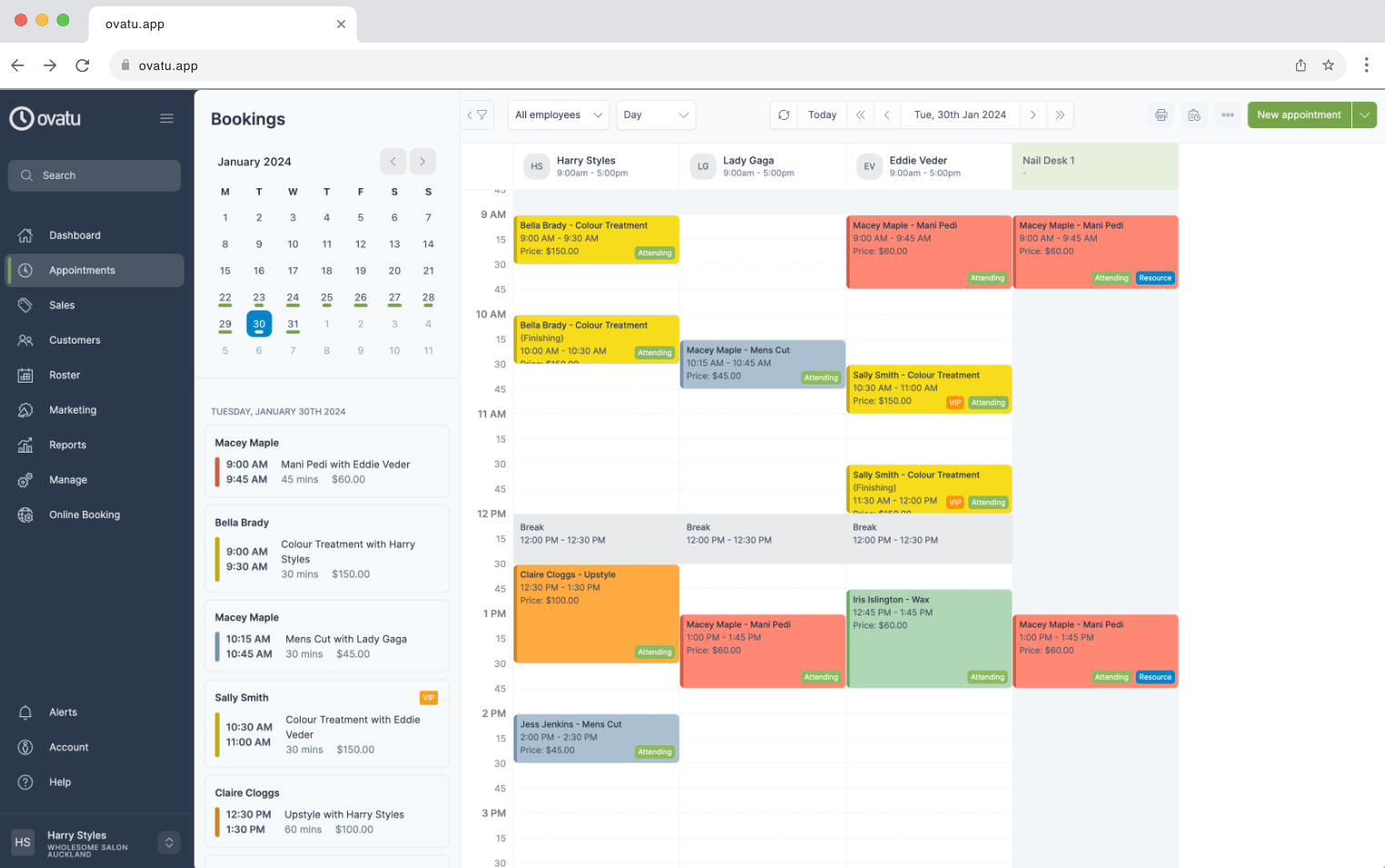Viewport: 1385px width, 868px height.
Task: Open Macey Maple 9:00 AM list card
Action: tap(327, 463)
